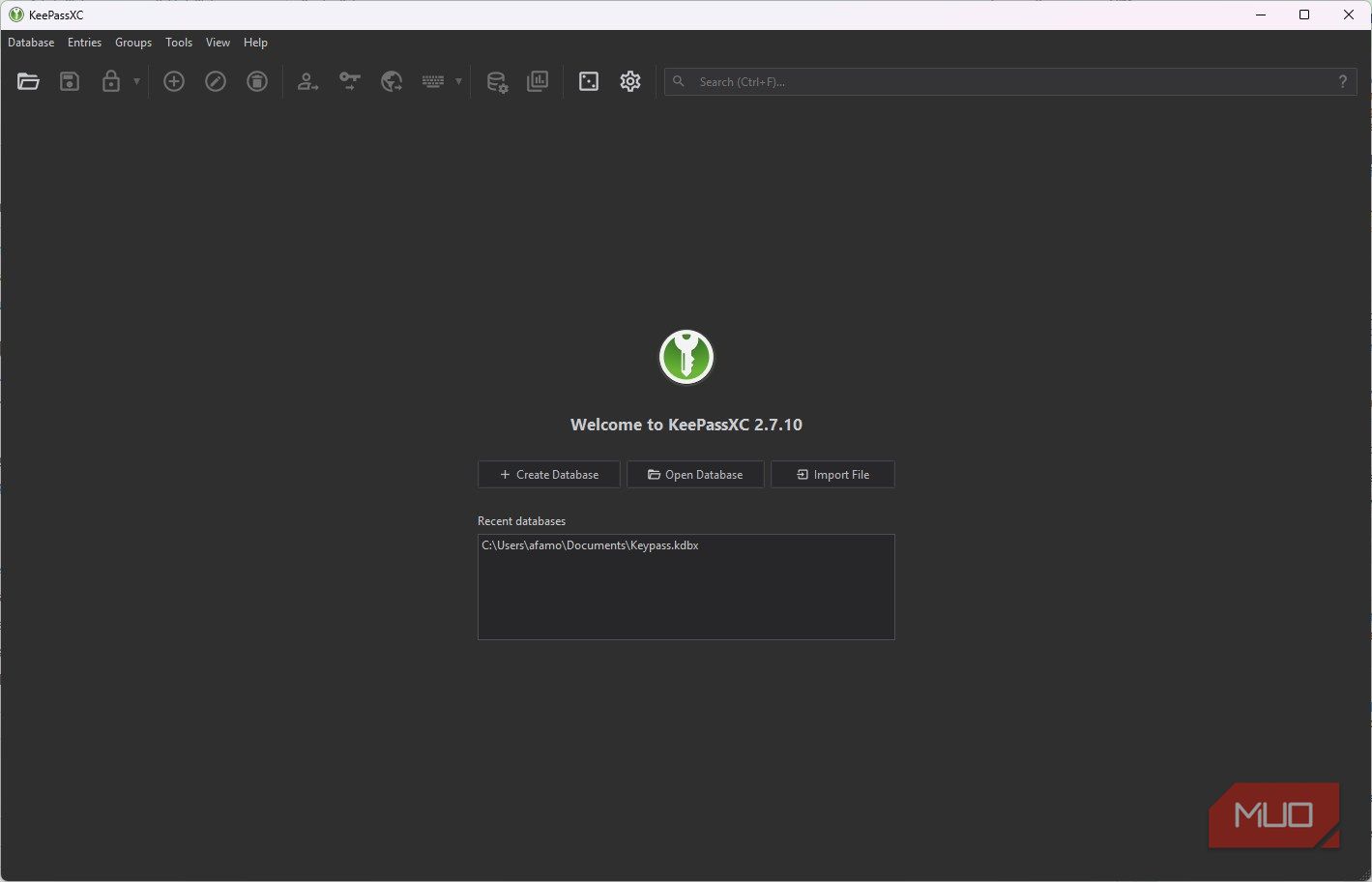
Task: Click the Open Database button on welcome screen
Action: 696,475
